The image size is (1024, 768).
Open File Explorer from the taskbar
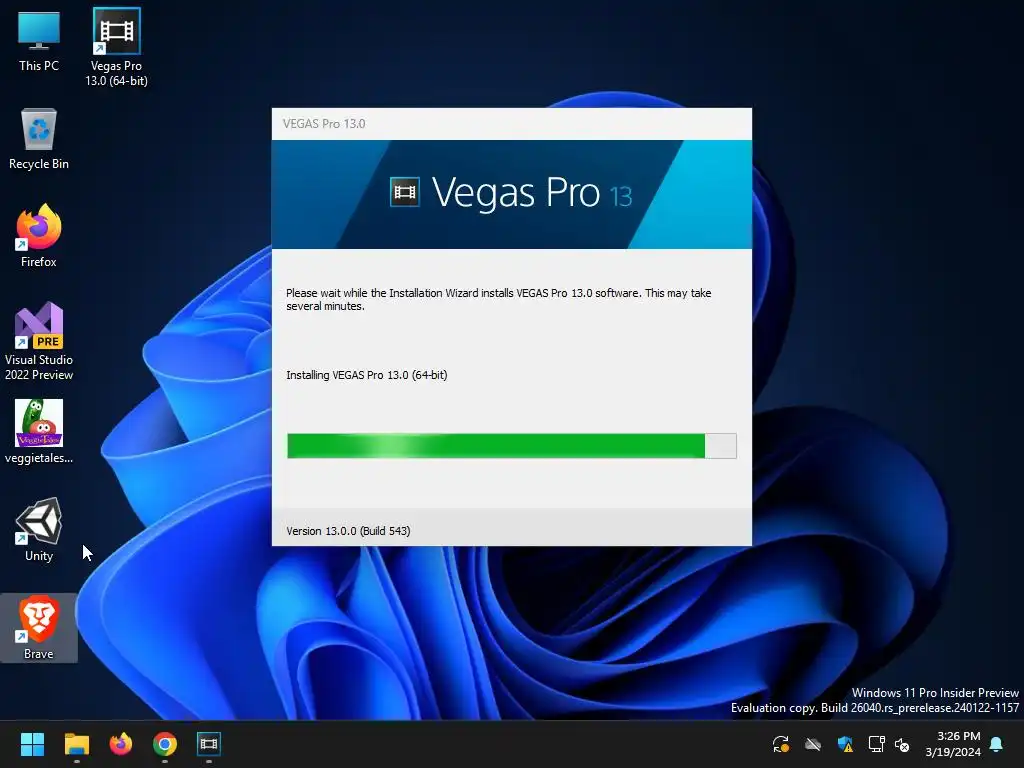pos(76,744)
